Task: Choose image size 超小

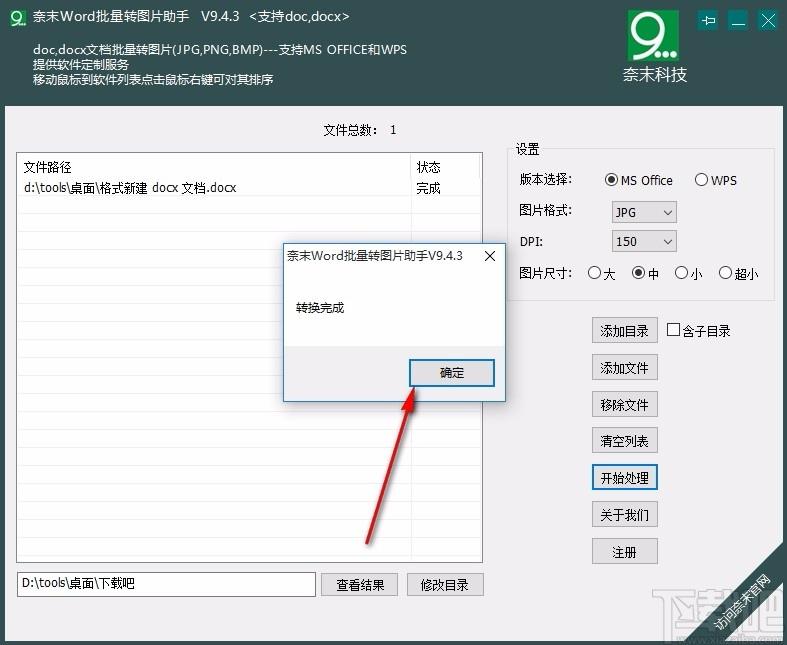Action: coord(738,274)
